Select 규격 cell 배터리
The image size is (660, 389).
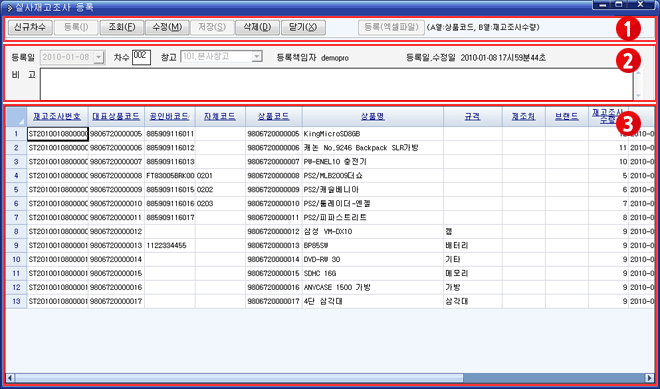[473, 245]
